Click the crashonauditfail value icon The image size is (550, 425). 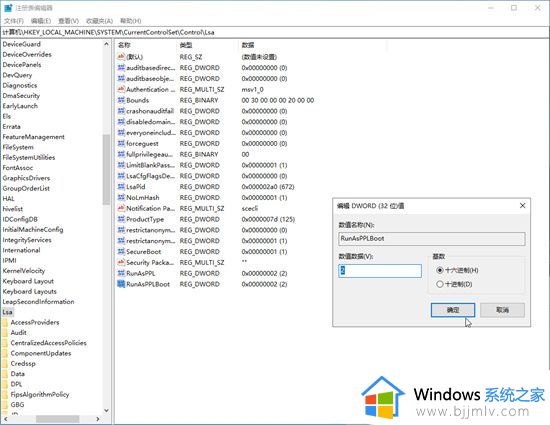point(121,111)
